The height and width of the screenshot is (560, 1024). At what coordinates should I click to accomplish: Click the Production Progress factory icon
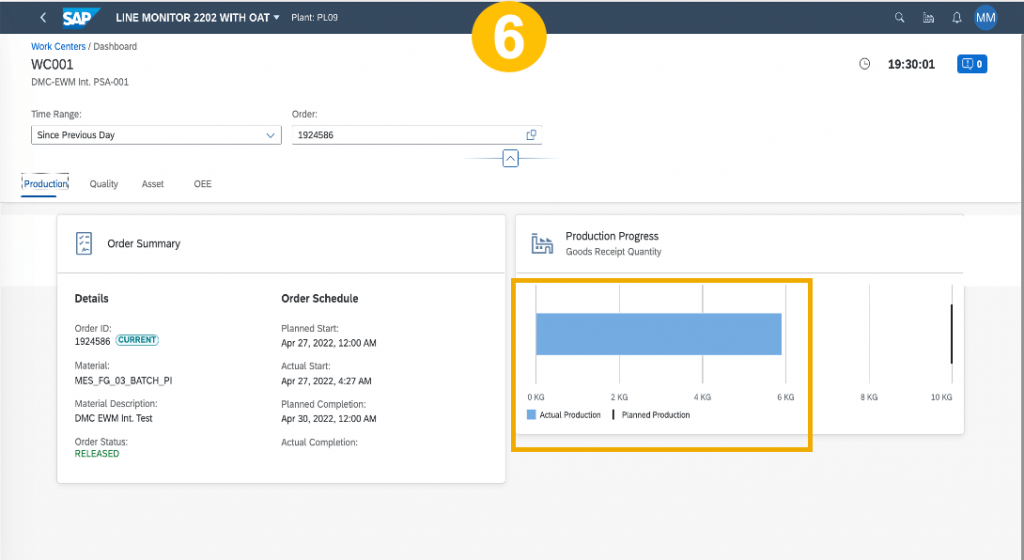542,243
